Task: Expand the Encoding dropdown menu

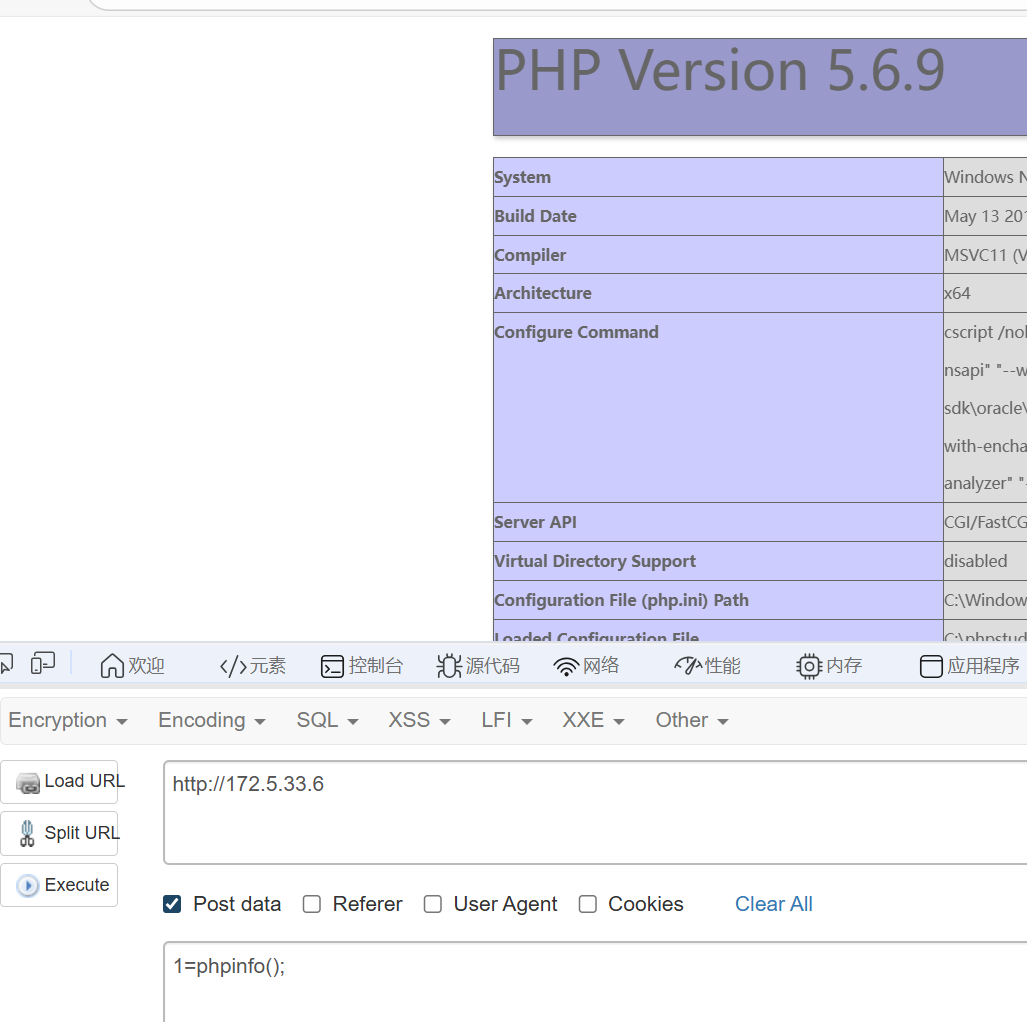Action: [212, 720]
